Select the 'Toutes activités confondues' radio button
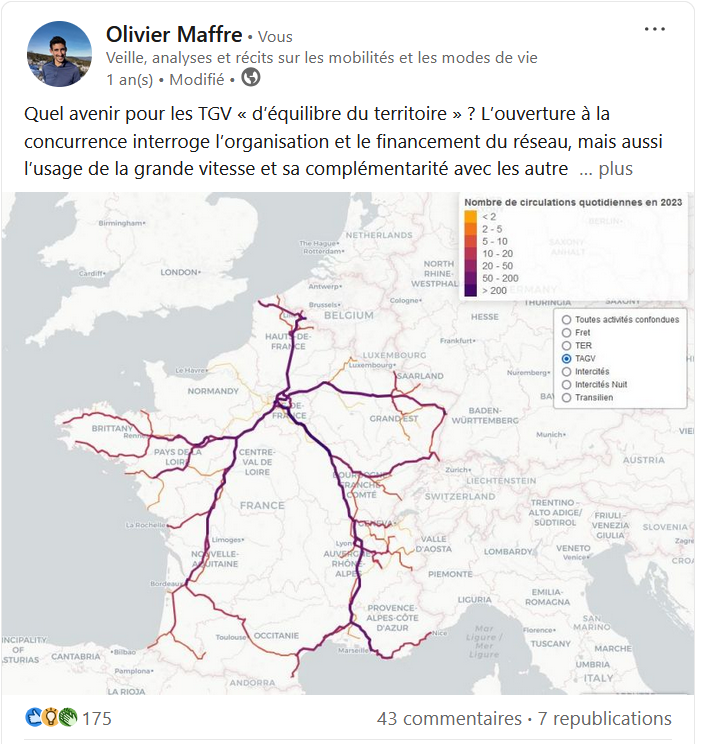Screen dimensions: 706x744 pyautogui.click(x=567, y=320)
